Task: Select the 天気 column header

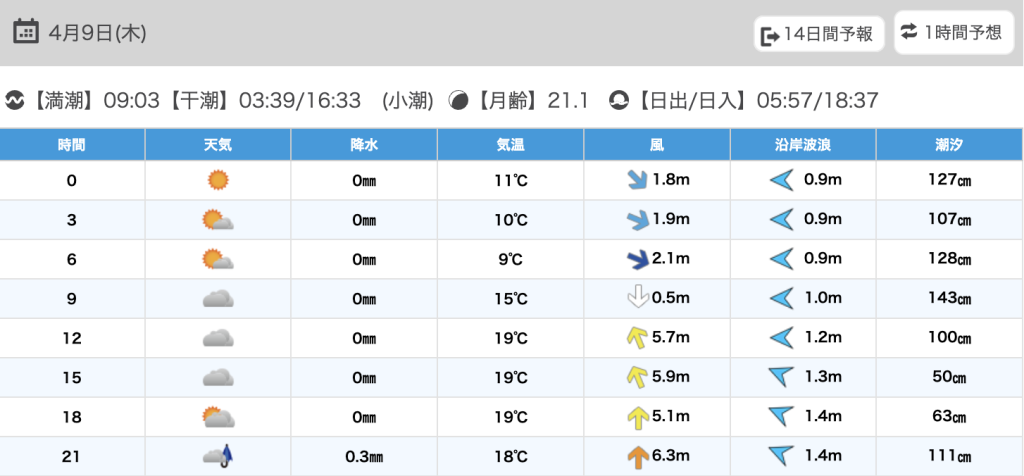Action: click(218, 145)
